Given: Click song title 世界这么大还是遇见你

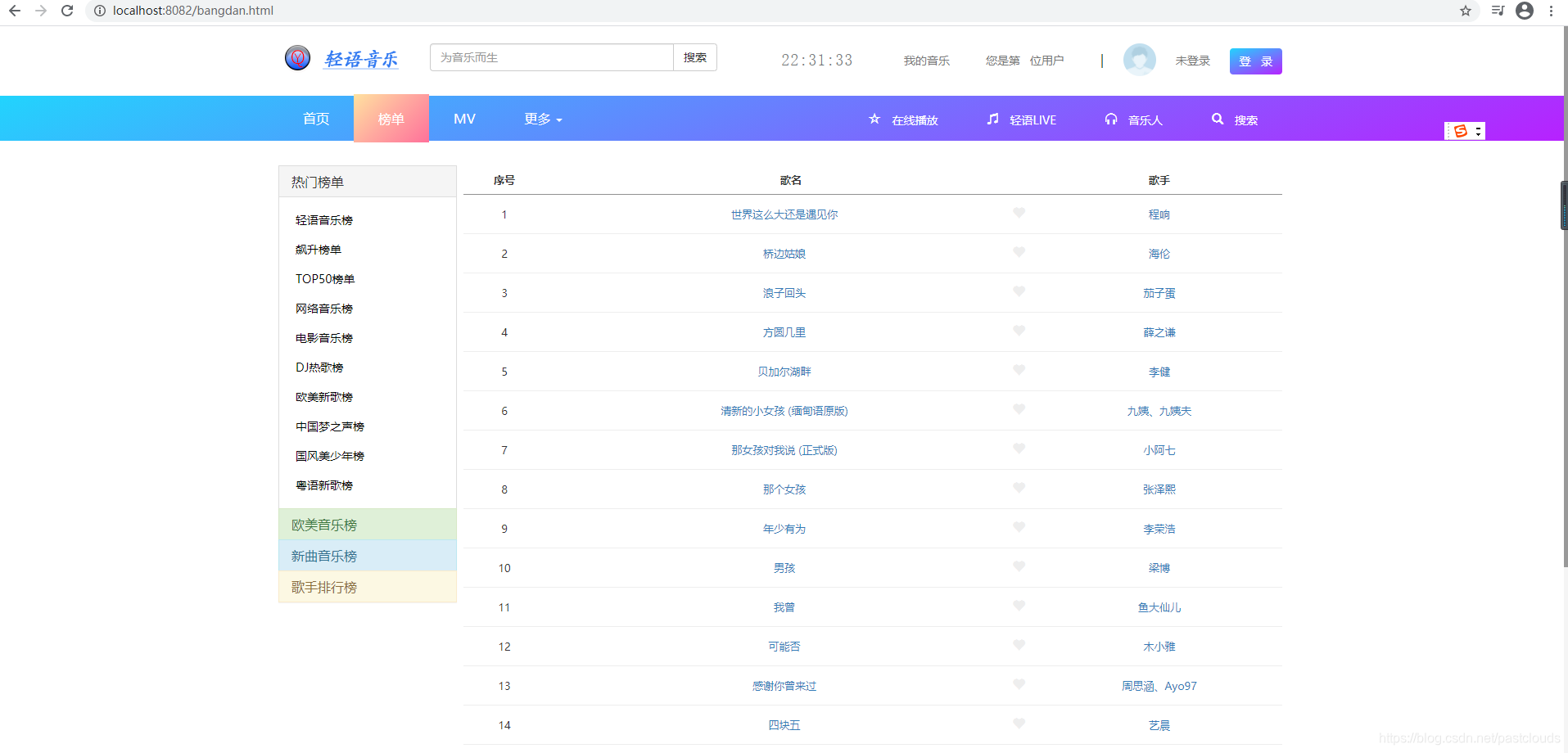Looking at the screenshot, I should pos(784,214).
